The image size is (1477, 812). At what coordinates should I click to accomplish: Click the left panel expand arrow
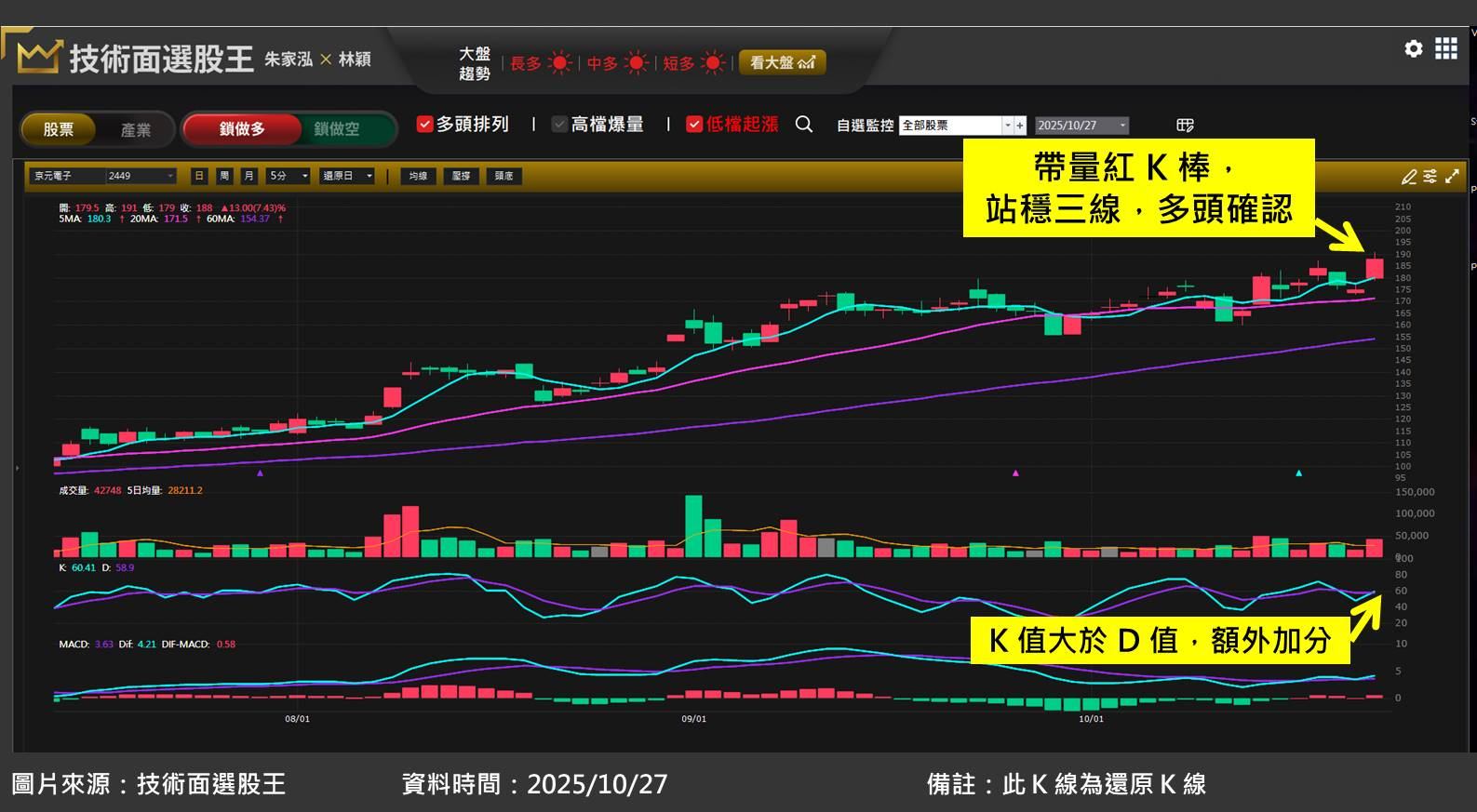click(17, 468)
